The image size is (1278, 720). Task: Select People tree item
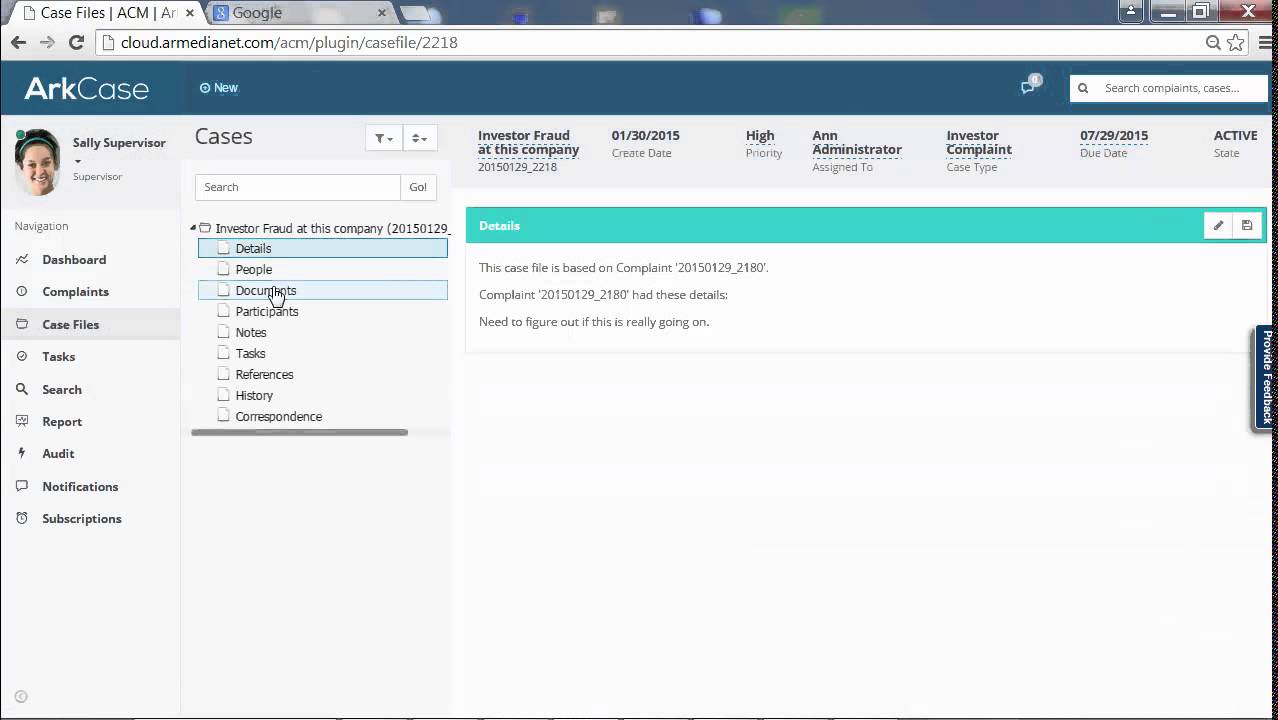click(x=254, y=270)
